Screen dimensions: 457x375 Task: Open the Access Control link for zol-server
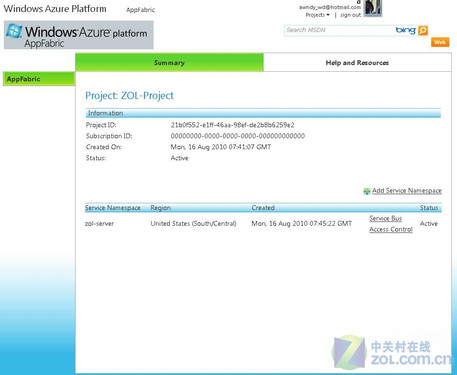(391, 229)
